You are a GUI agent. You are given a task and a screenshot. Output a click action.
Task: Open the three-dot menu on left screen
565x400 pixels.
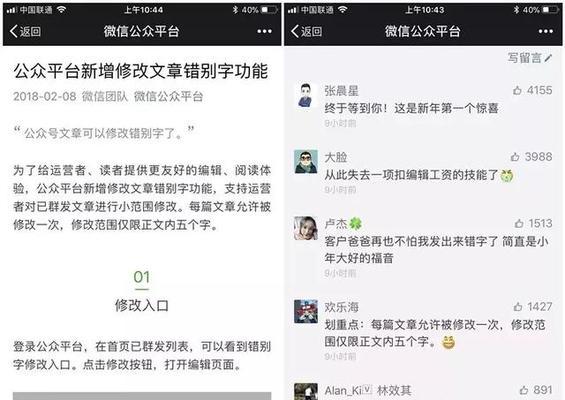[x=264, y=31]
